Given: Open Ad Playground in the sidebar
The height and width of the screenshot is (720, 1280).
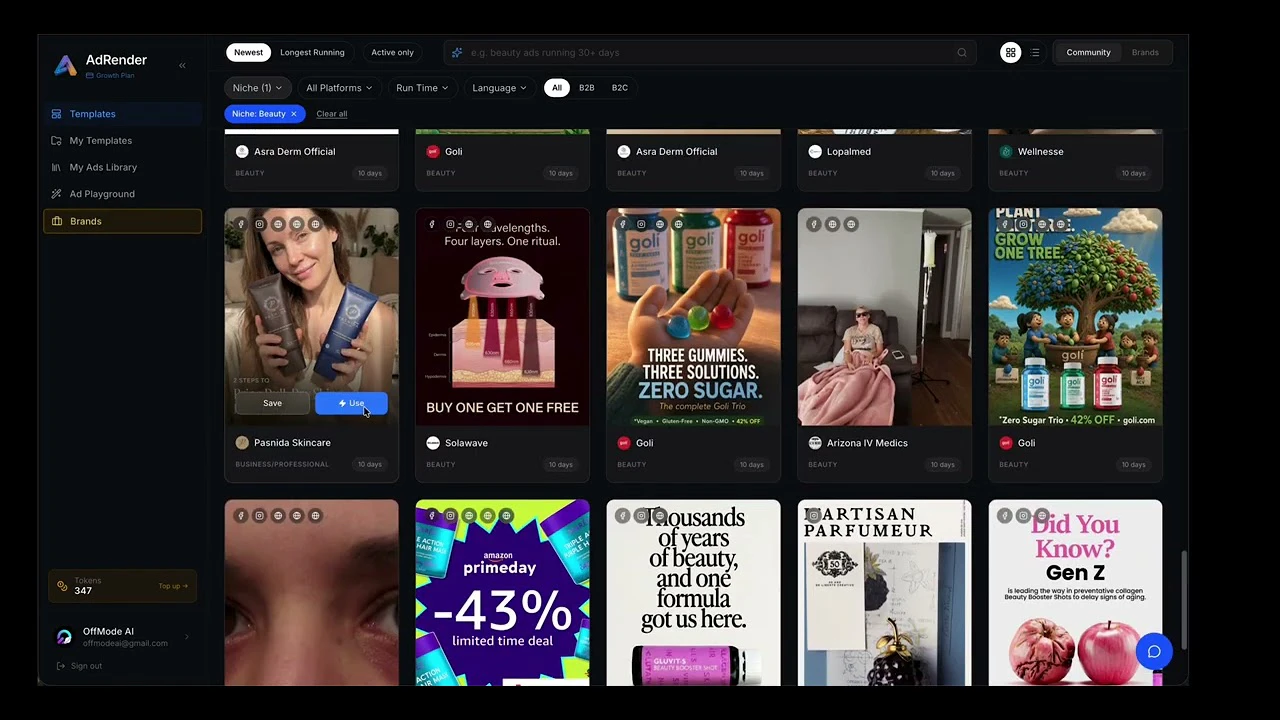Looking at the screenshot, I should [122, 194].
